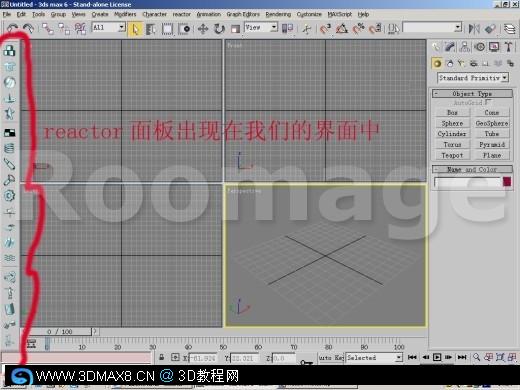Screen dimensions: 520x390
Task: Open the Utilities hammer panel tab
Action: click(508, 47)
